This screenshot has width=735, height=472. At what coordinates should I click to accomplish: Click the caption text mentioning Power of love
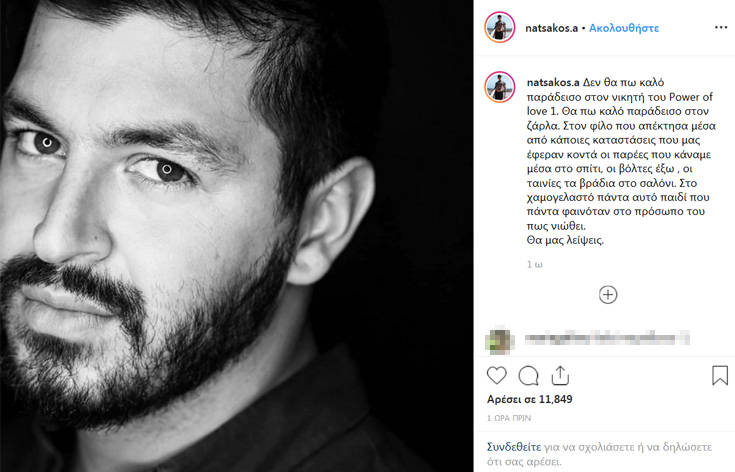point(621,161)
